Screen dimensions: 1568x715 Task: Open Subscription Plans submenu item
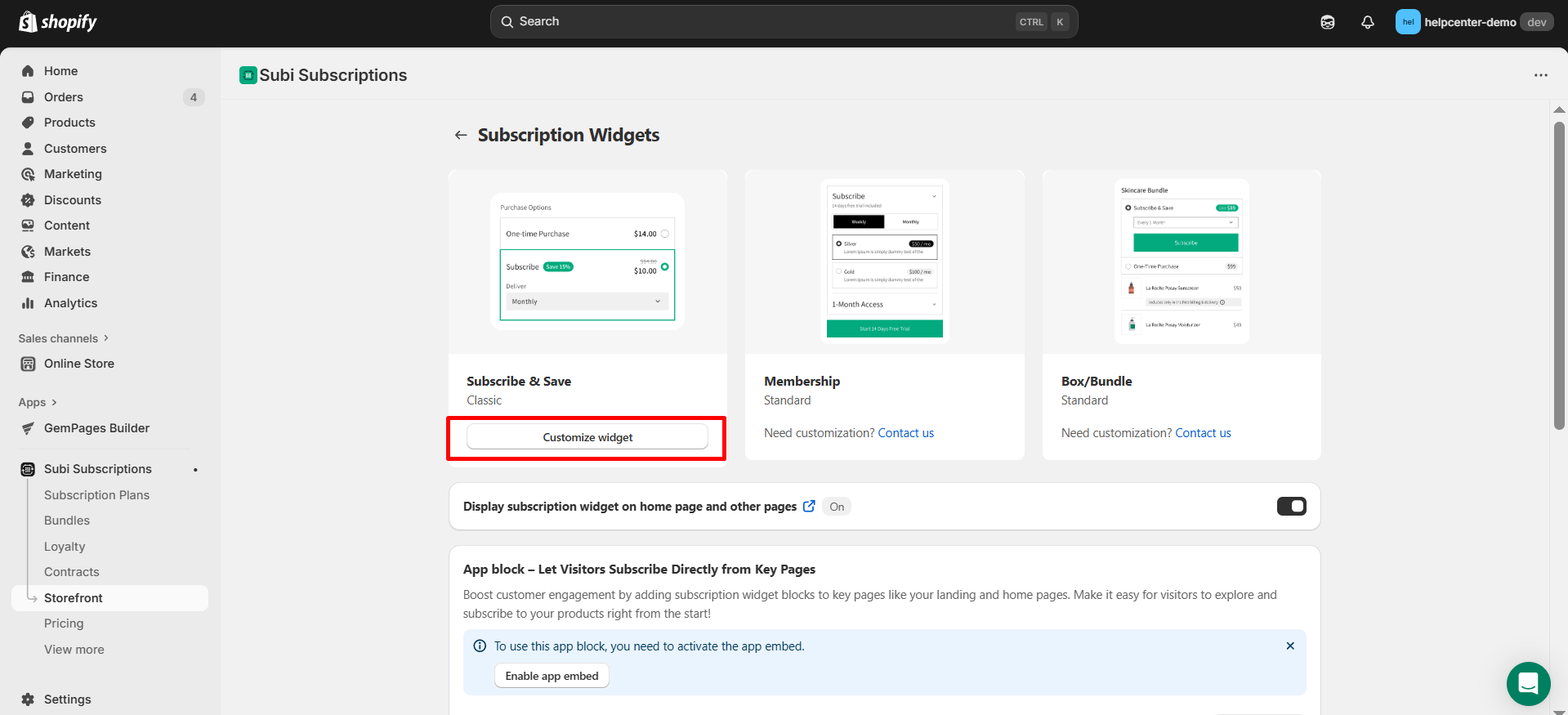pos(96,495)
